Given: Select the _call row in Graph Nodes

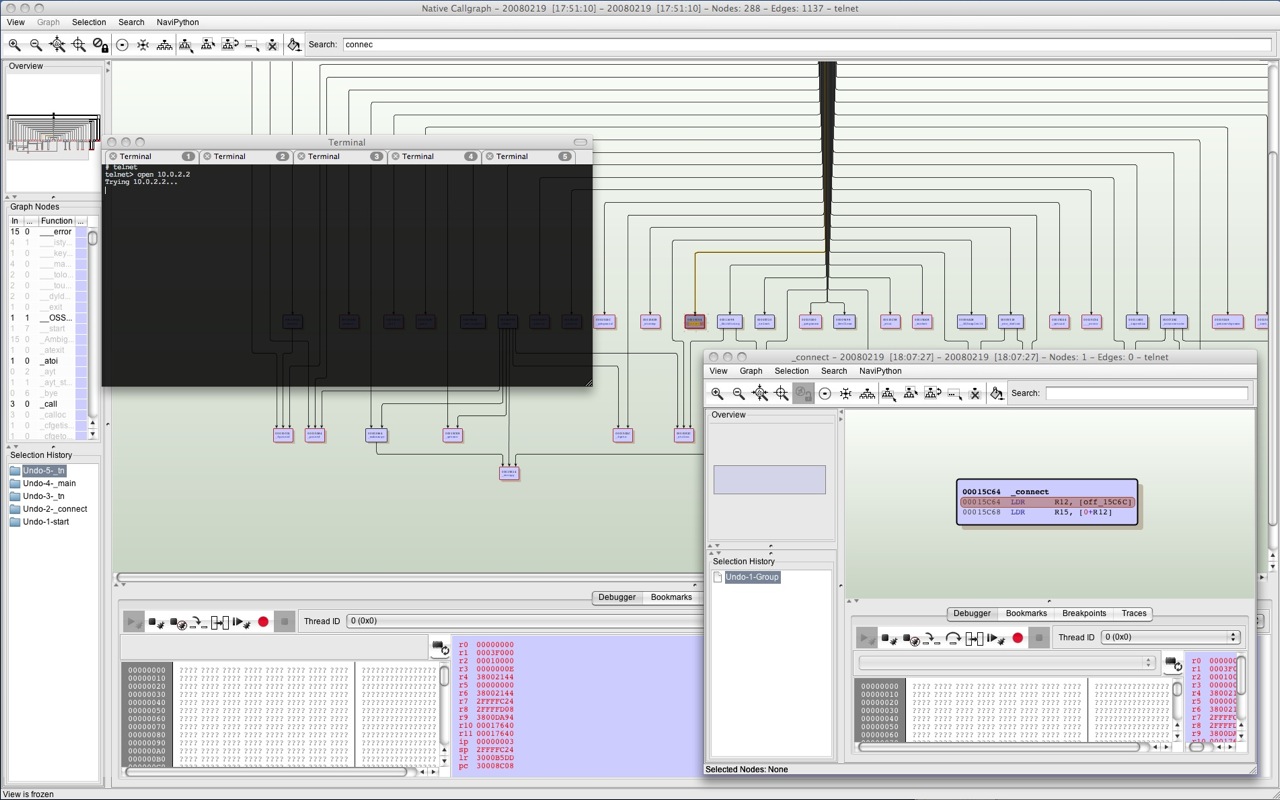Looking at the screenshot, I should pyautogui.click(x=47, y=404).
